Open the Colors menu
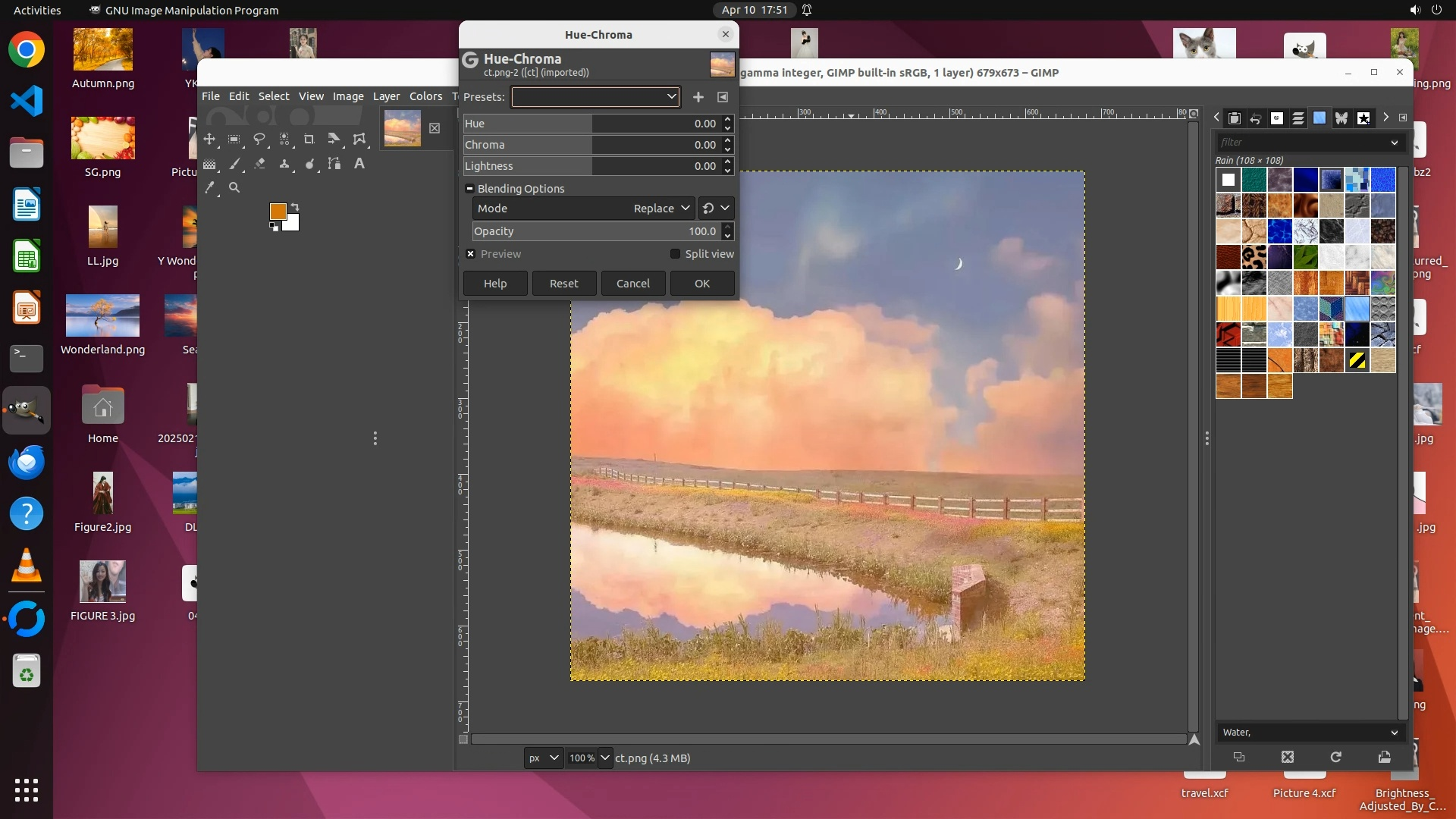The width and height of the screenshot is (1456, 819). pos(425,96)
